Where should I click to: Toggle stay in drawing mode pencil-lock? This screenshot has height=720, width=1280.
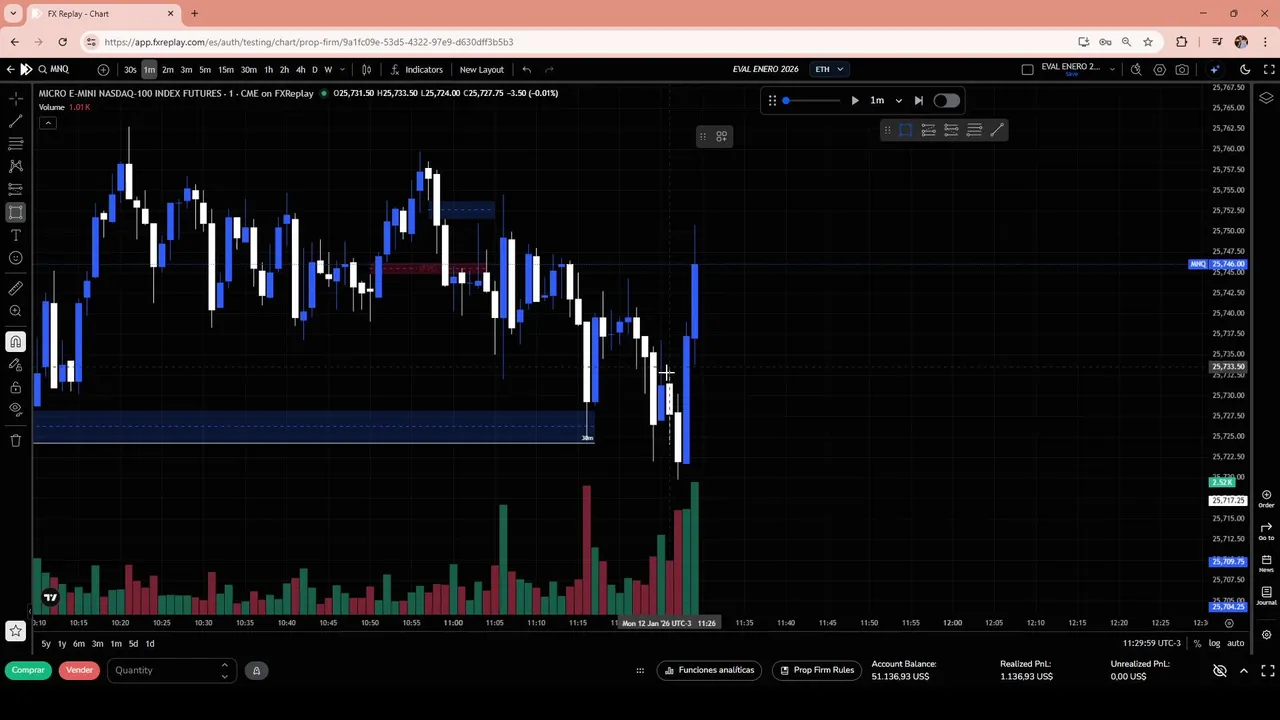click(15, 365)
